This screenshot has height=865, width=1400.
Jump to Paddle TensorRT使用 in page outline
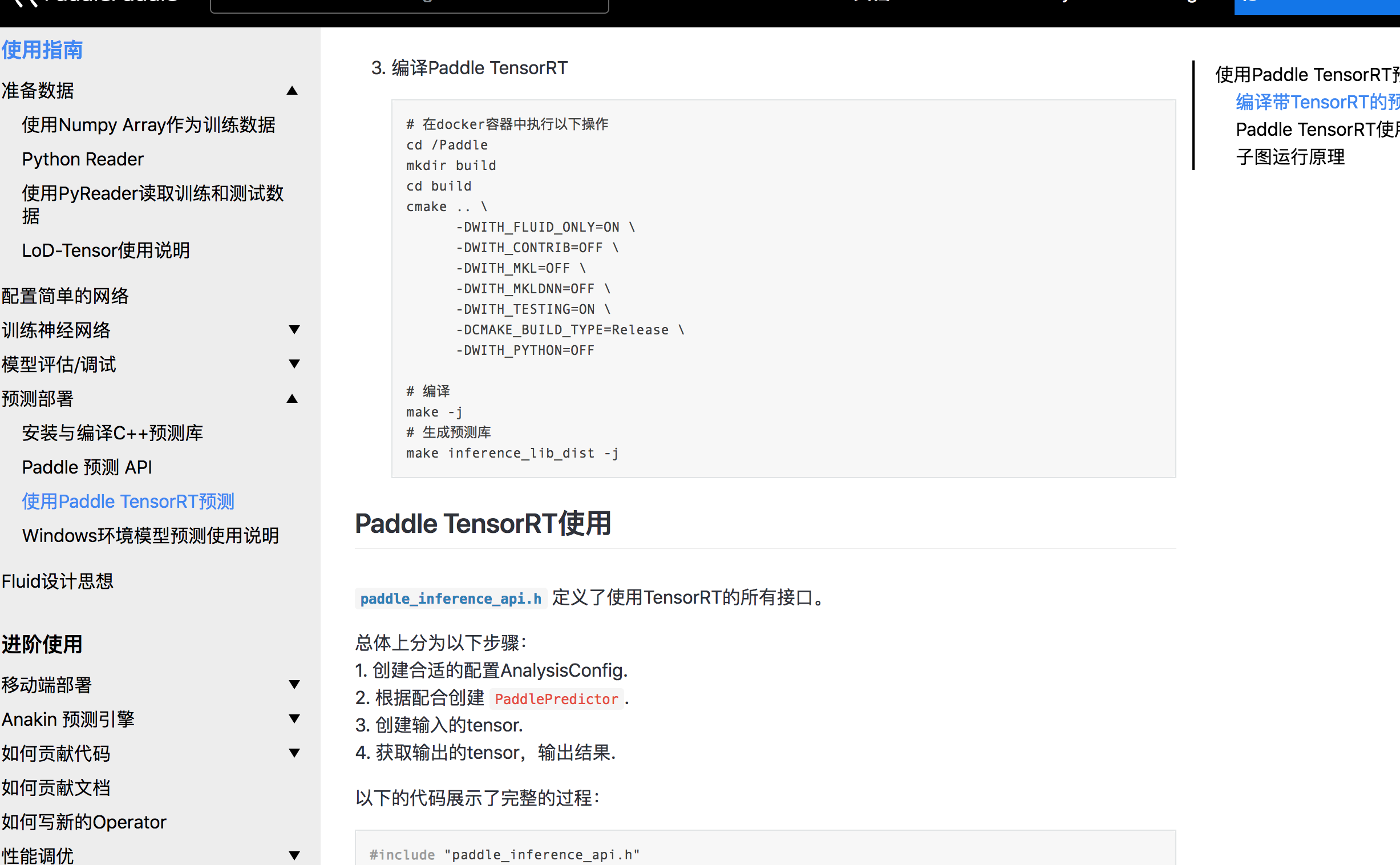pos(1318,130)
